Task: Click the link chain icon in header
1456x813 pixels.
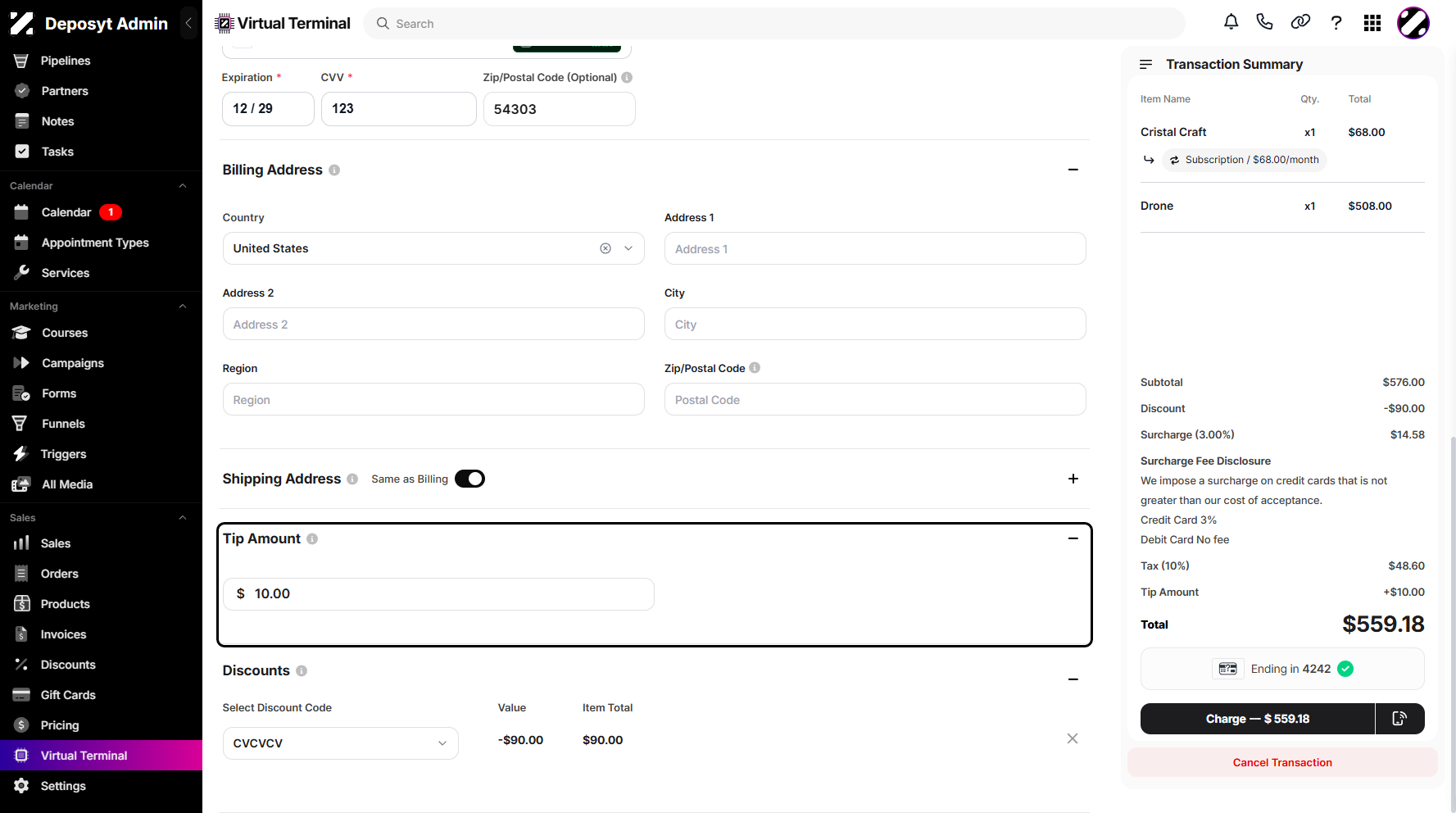Action: tap(1300, 23)
